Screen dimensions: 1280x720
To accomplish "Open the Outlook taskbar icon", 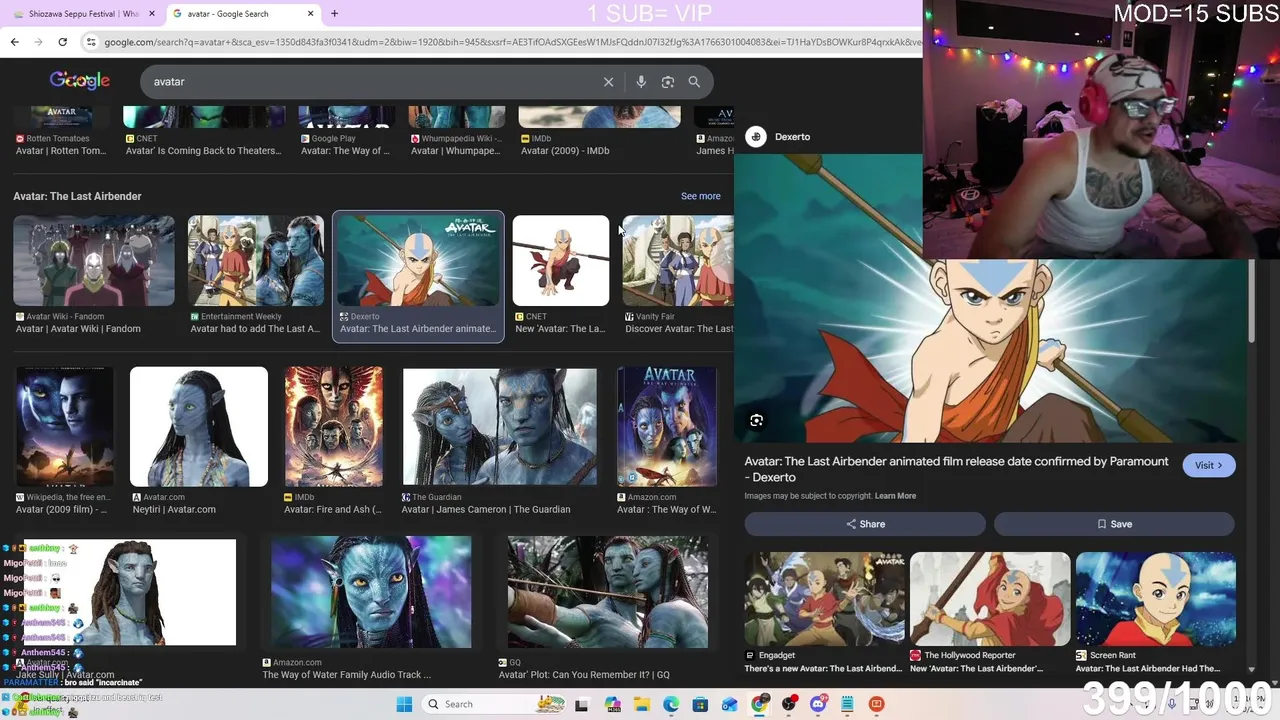I will coord(730,704).
